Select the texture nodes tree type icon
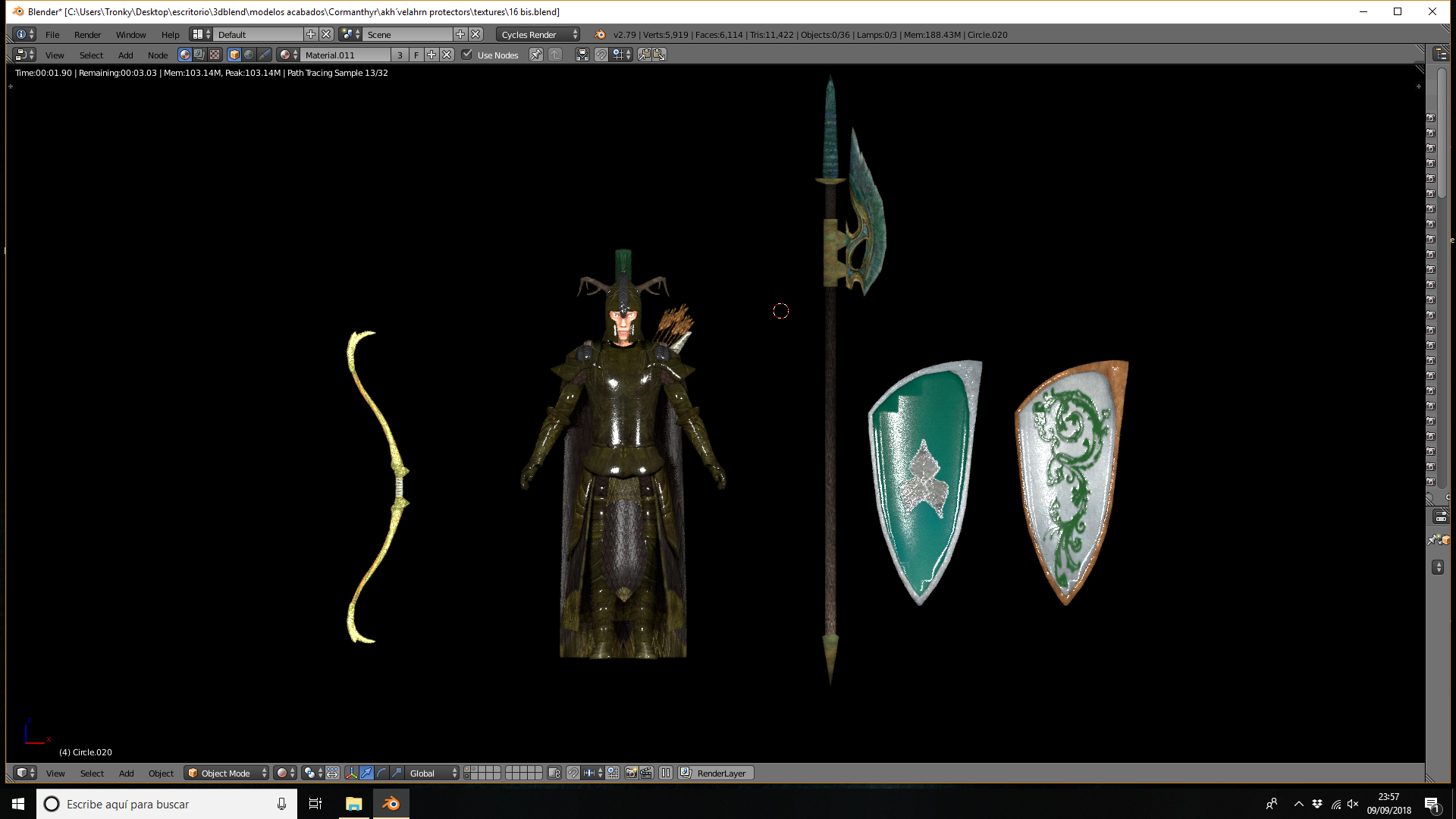This screenshot has width=1456, height=819. pyautogui.click(x=215, y=55)
